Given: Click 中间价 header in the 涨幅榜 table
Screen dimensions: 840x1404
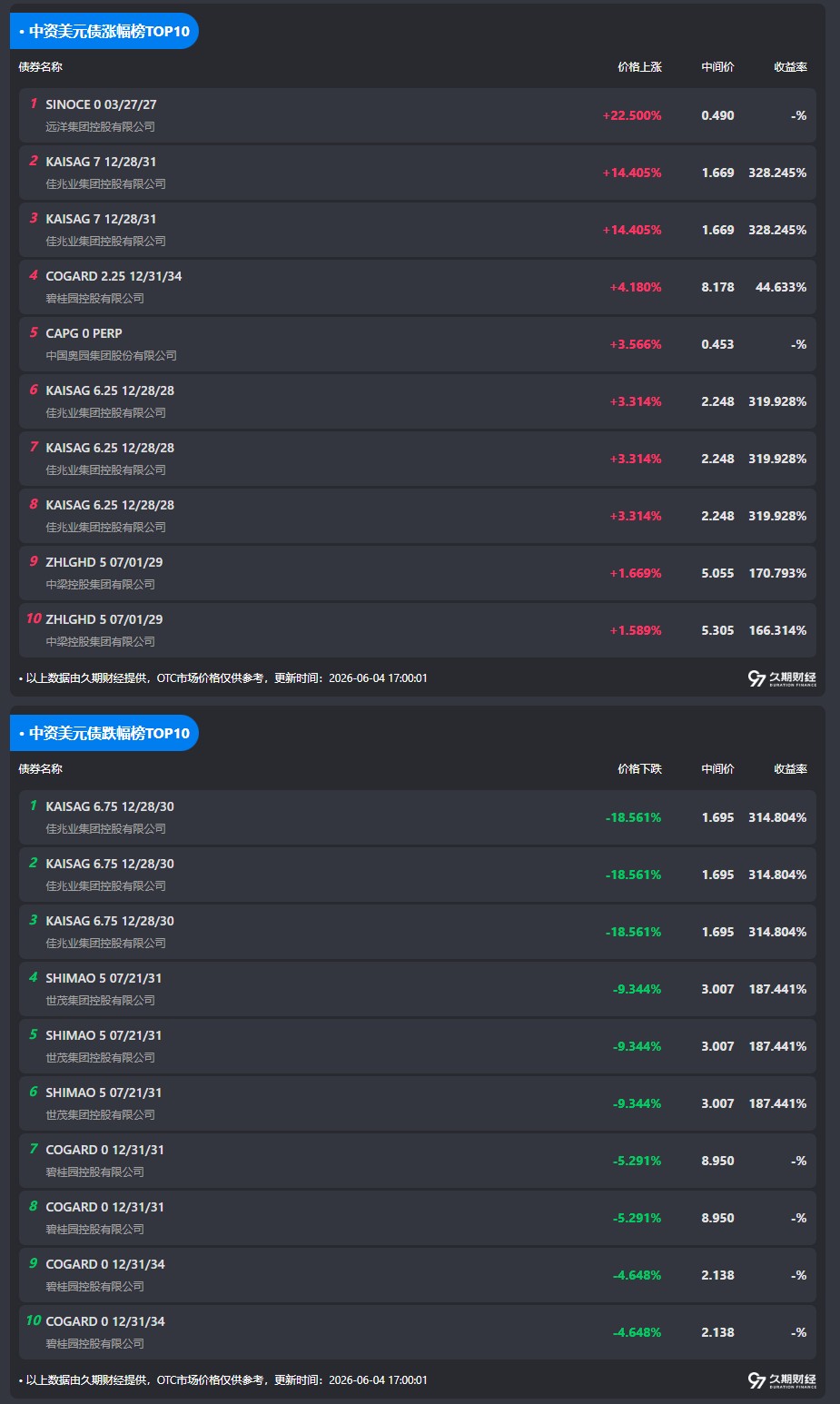Looking at the screenshot, I should point(717,67).
